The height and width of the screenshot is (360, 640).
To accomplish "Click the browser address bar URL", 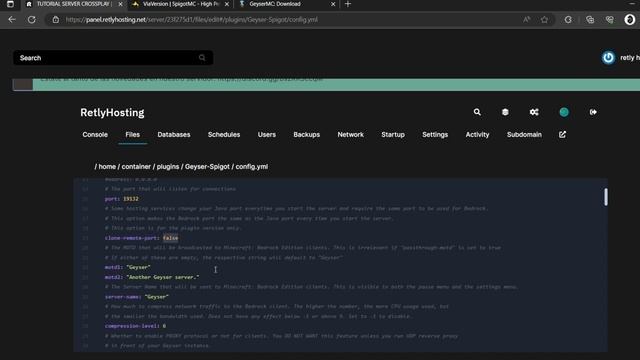I will [192, 20].
